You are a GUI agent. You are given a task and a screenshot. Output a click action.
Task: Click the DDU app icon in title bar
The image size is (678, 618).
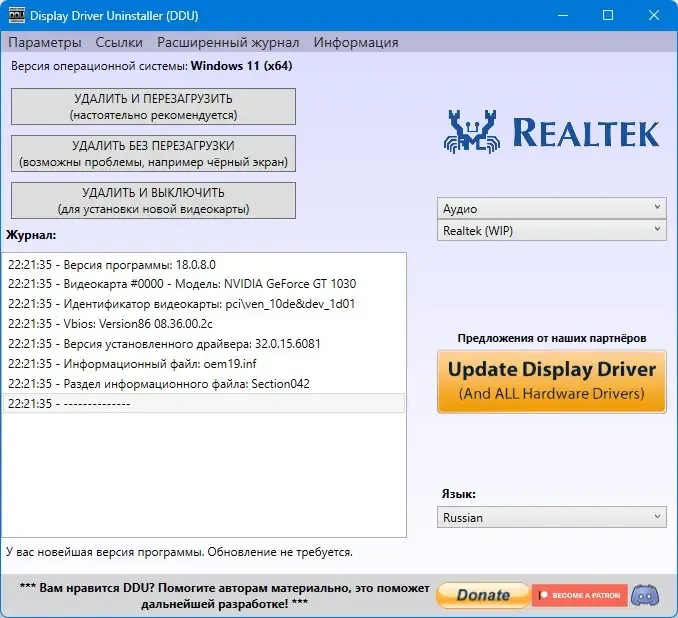click(x=16, y=16)
